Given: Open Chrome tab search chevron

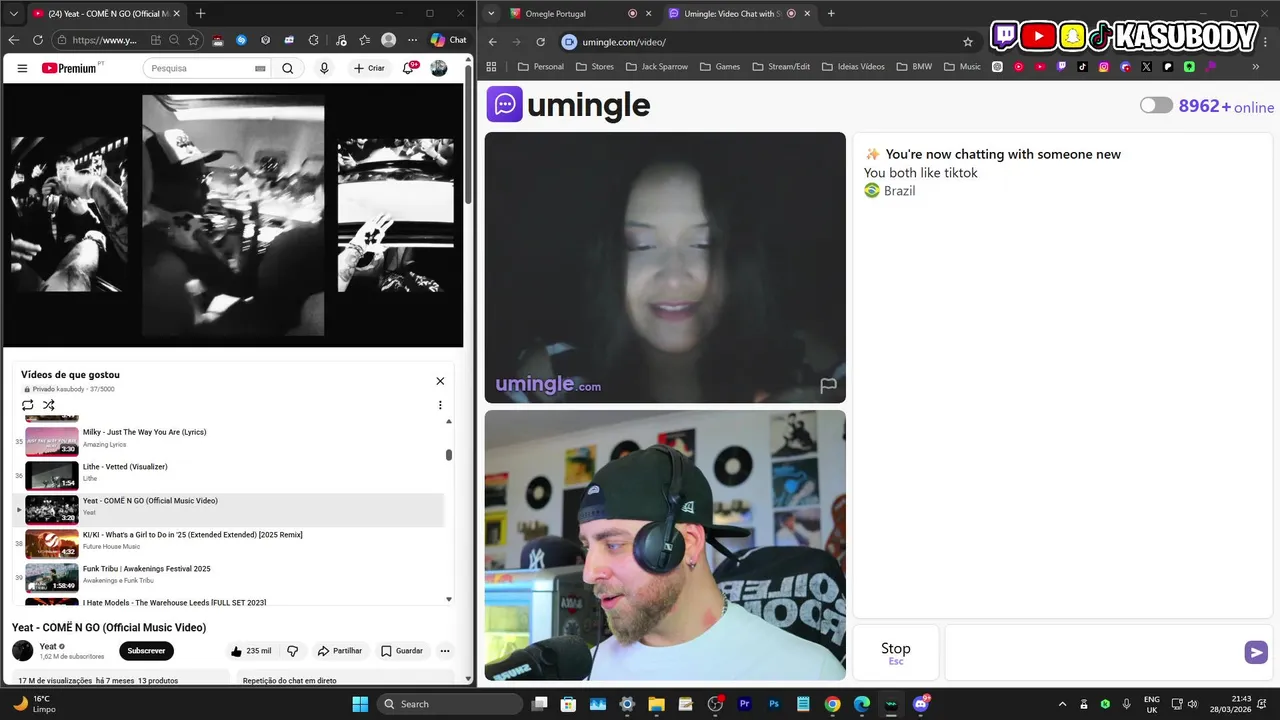Looking at the screenshot, I should (x=490, y=14).
